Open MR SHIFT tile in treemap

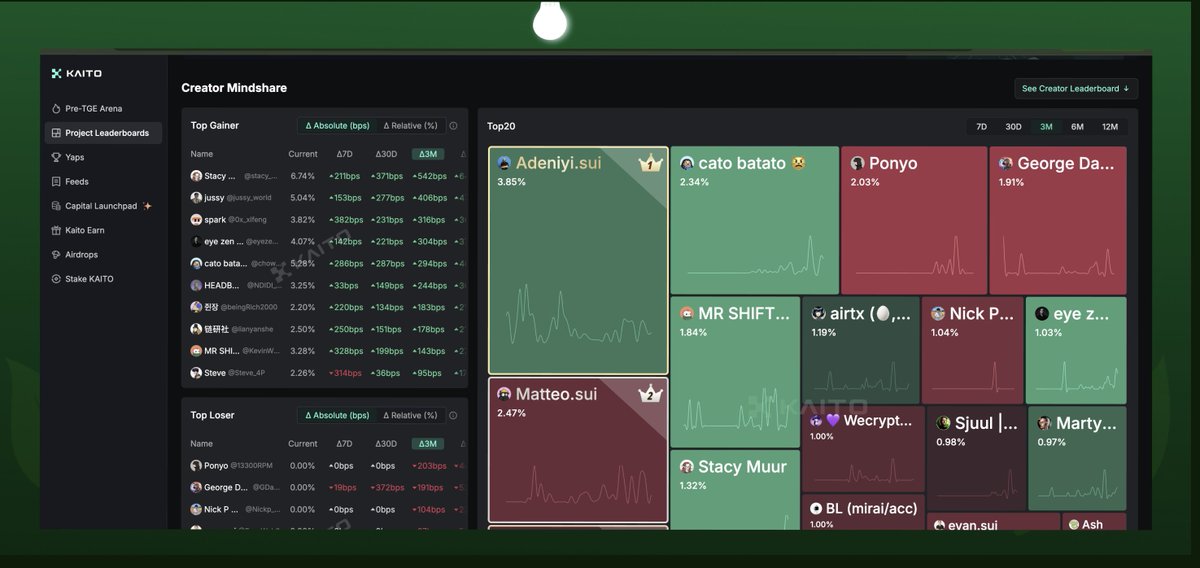pyautogui.click(x=735, y=372)
